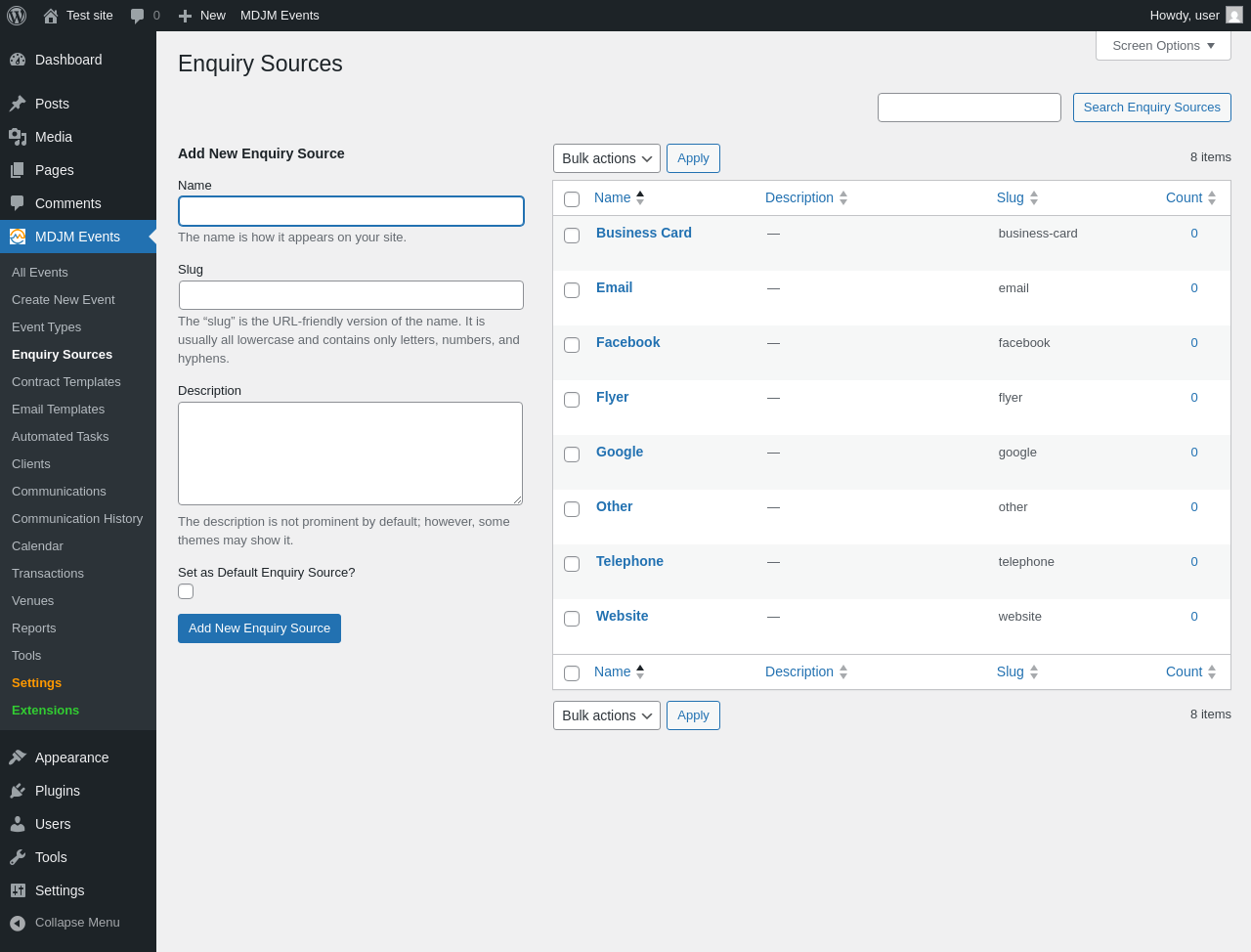The image size is (1251, 952).
Task: Click the Dashboard gauge icon
Action: point(18,60)
